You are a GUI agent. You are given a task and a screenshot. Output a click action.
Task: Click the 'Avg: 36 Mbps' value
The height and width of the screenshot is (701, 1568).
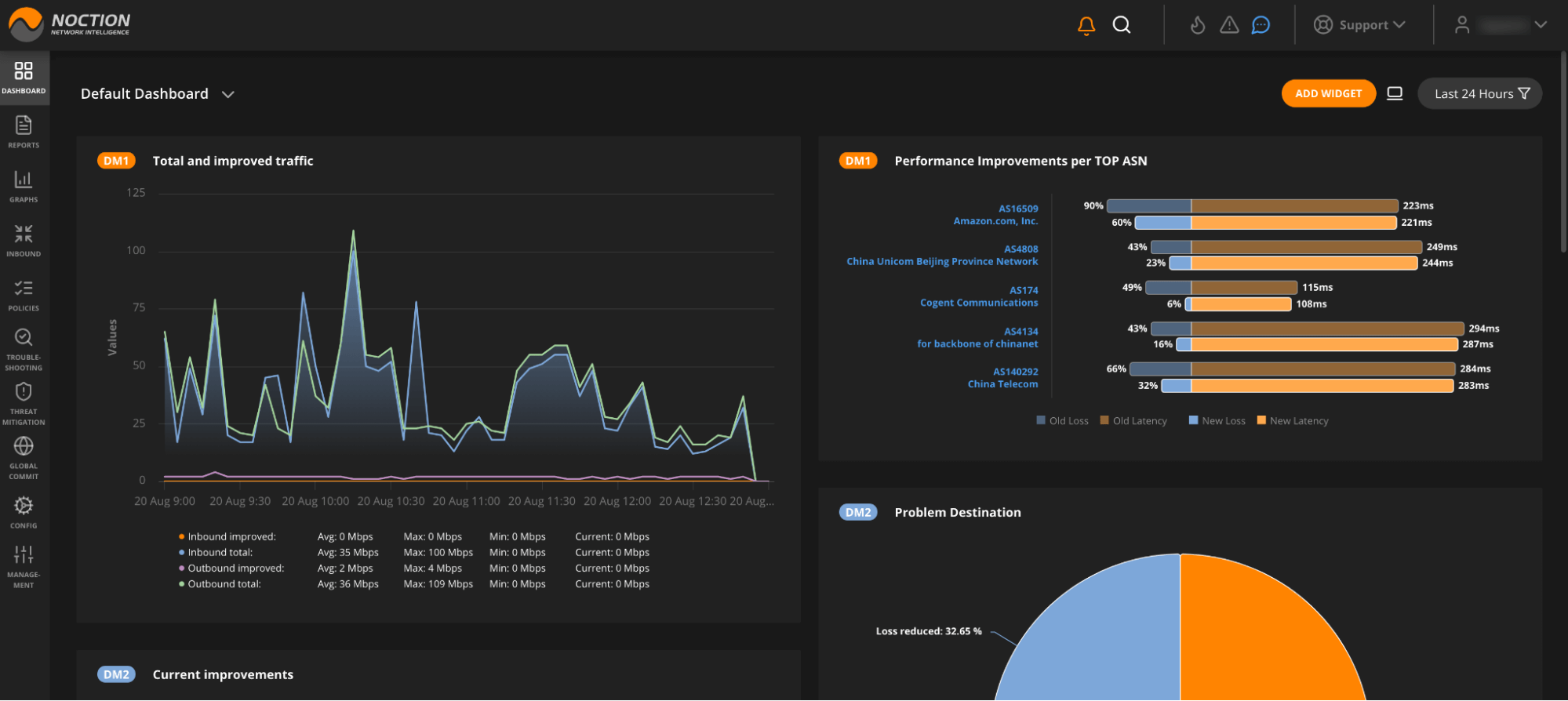coord(348,584)
